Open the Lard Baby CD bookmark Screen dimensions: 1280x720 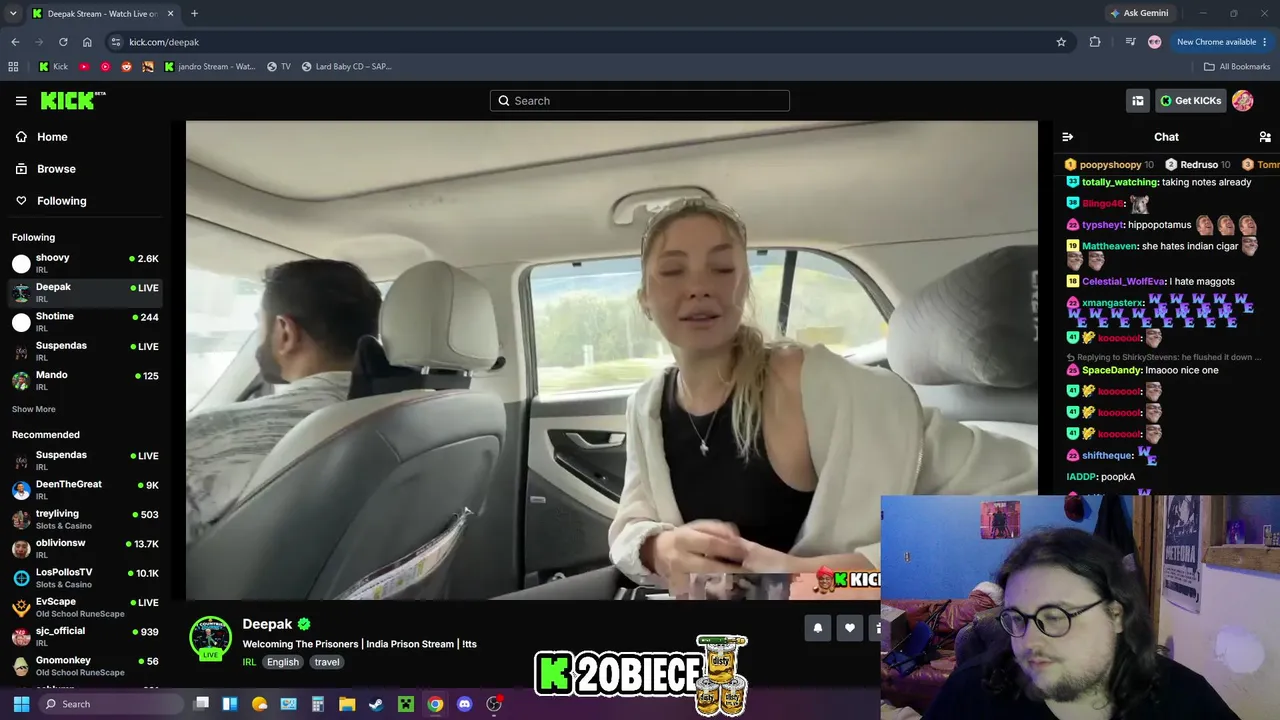[346, 67]
